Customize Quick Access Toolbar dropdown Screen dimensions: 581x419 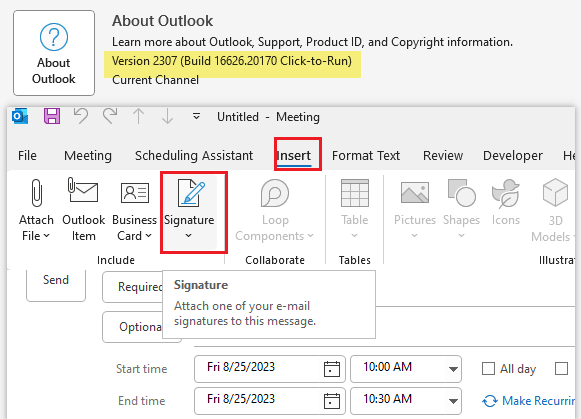pyautogui.click(x=196, y=117)
